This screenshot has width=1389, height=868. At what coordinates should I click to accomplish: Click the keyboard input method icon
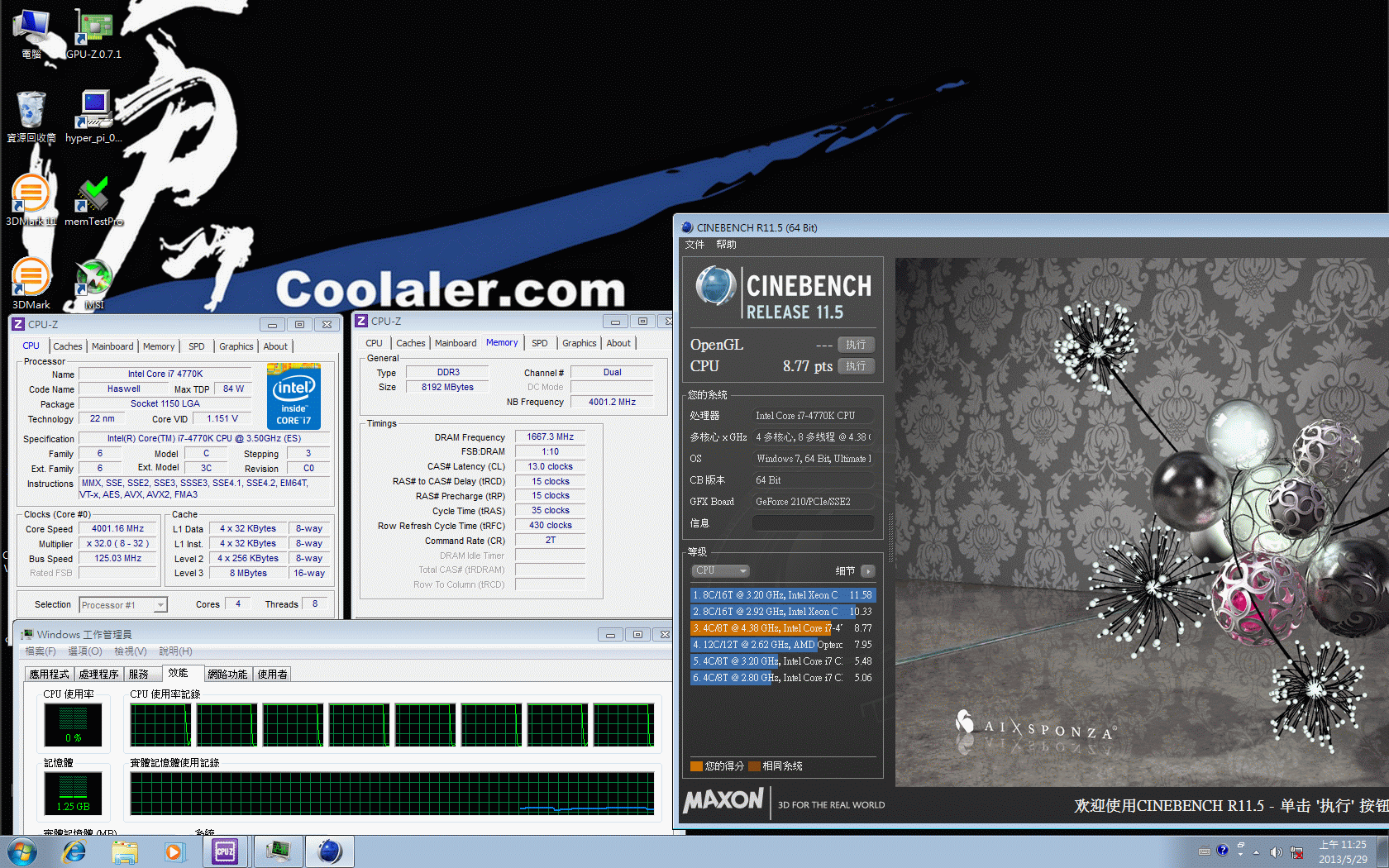(x=1205, y=851)
